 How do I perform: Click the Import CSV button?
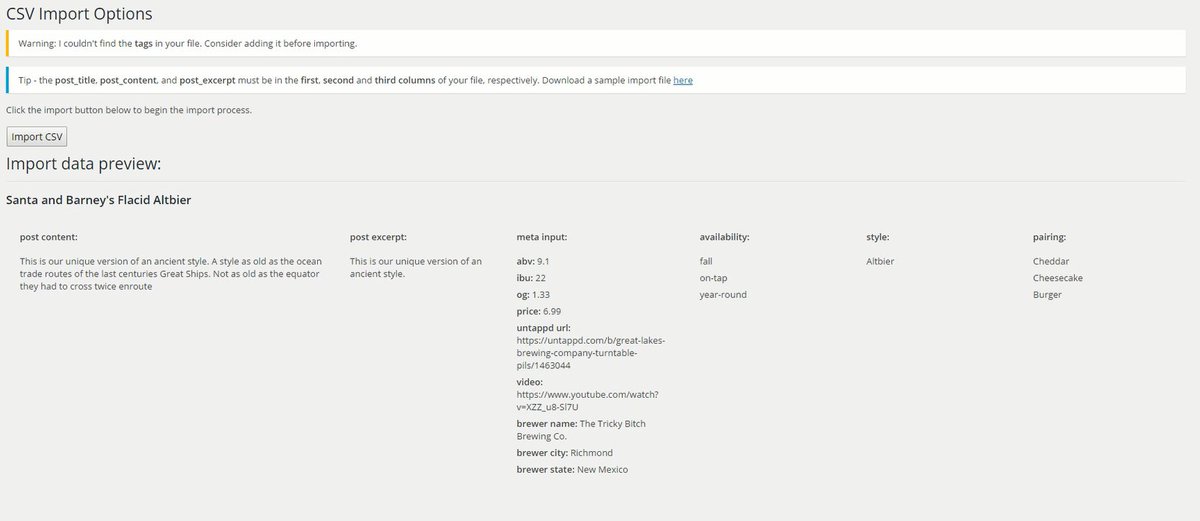click(x=37, y=136)
